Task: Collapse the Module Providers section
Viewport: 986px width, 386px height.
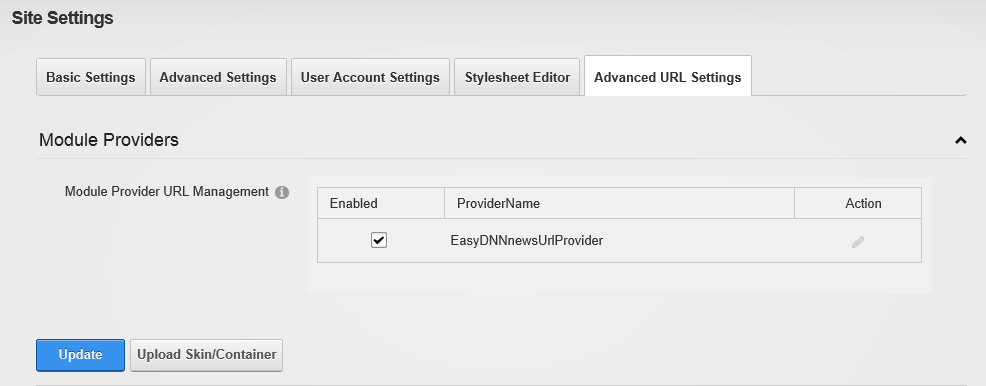Action: (960, 140)
